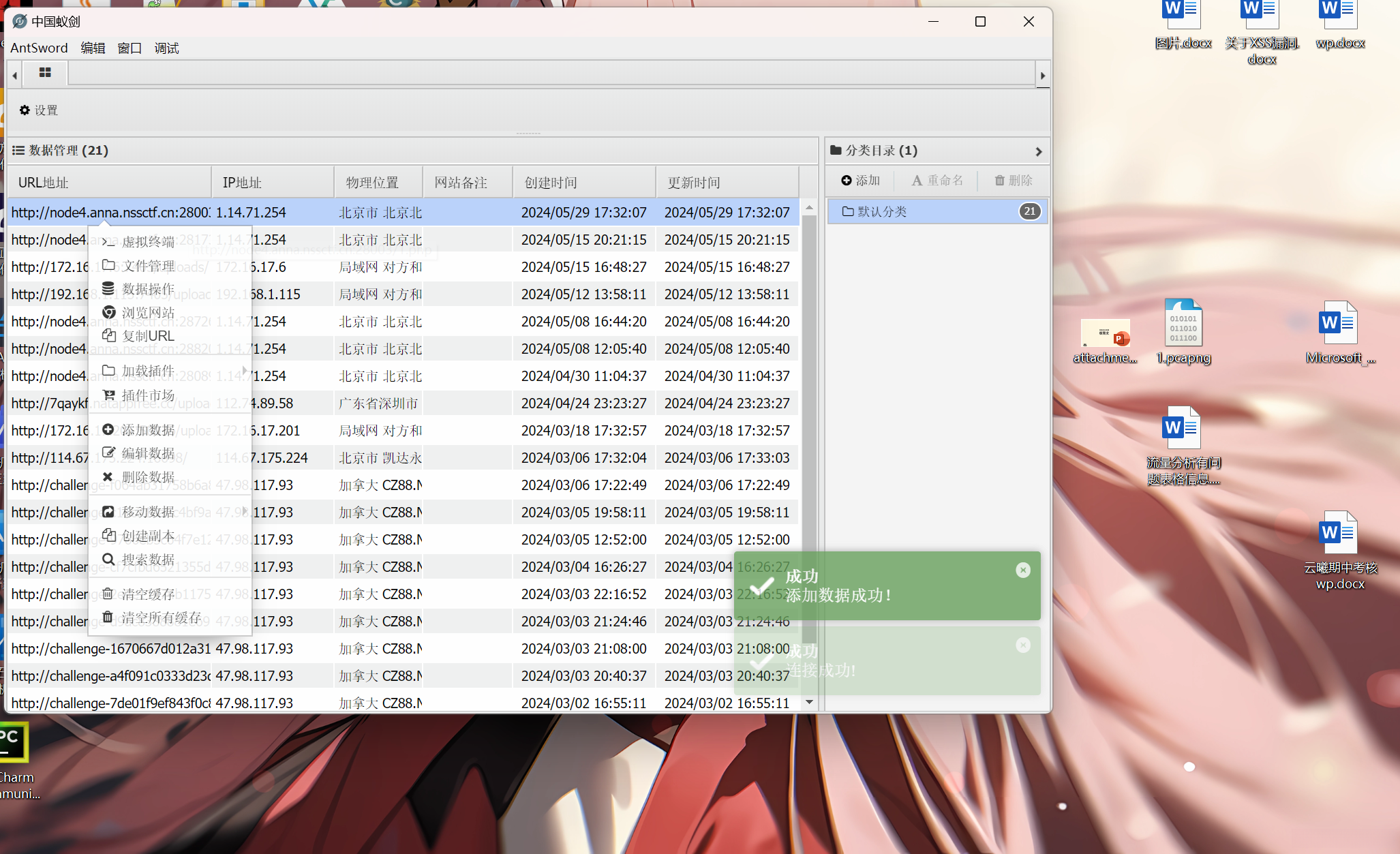
Task: Collapse the 分类目录 panel chevron
Action: [x=1038, y=151]
